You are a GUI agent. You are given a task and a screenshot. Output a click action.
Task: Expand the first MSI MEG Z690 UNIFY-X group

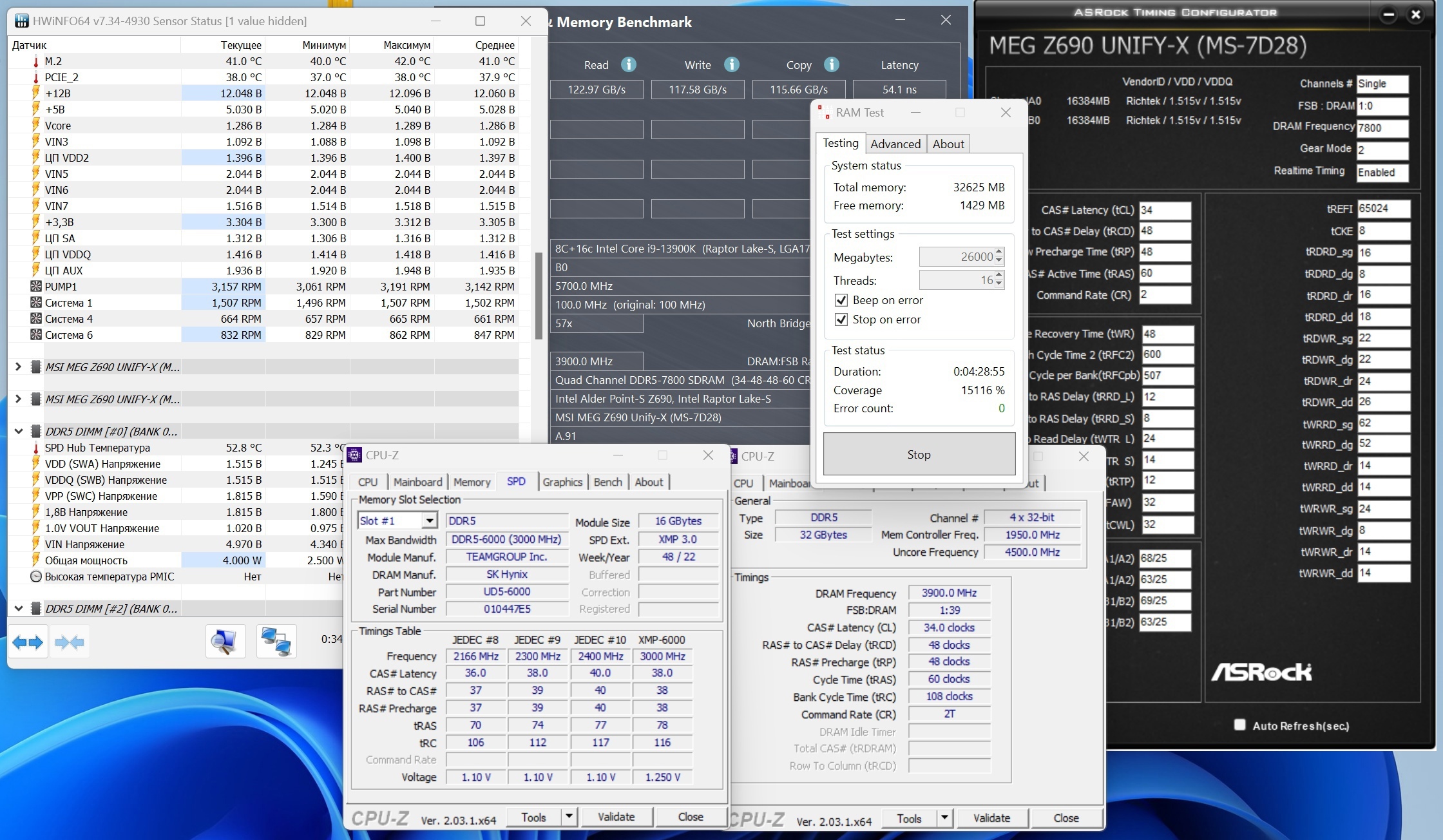click(18, 367)
